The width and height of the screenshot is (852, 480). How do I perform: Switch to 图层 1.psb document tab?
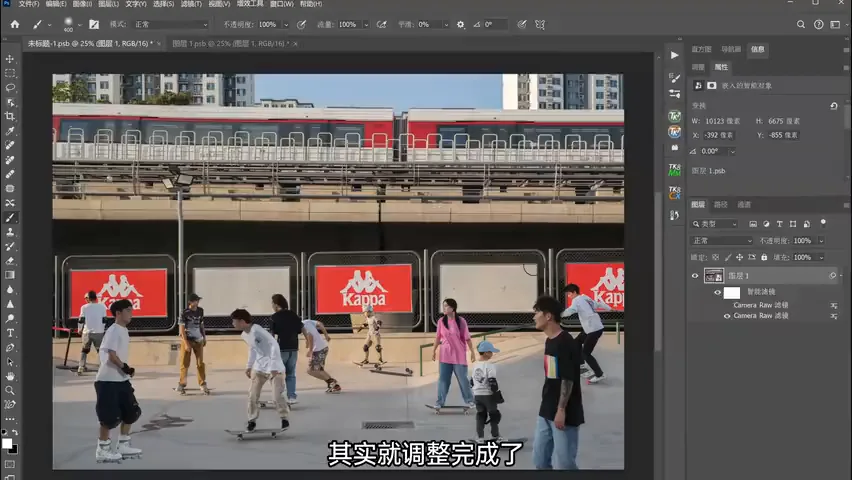230,43
